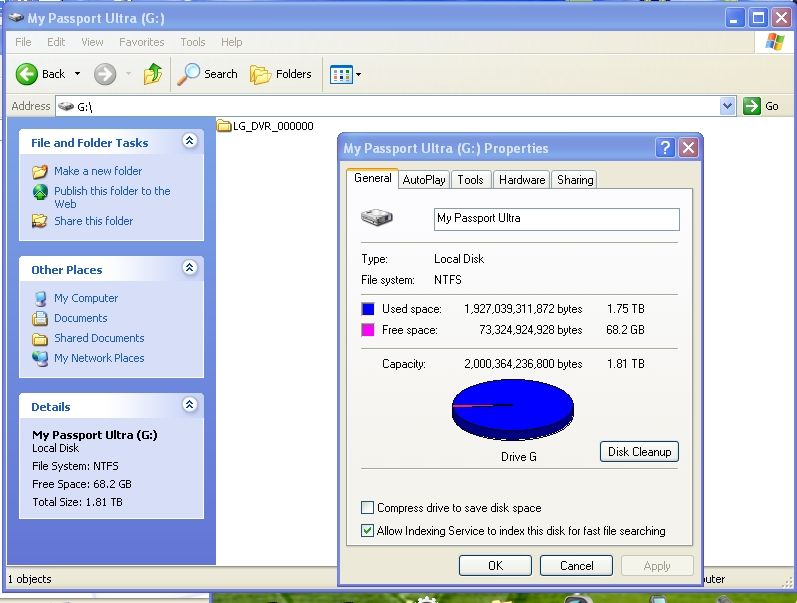Uncheck Allow Indexing Service checkbox
The height and width of the screenshot is (603, 797).
click(x=367, y=531)
